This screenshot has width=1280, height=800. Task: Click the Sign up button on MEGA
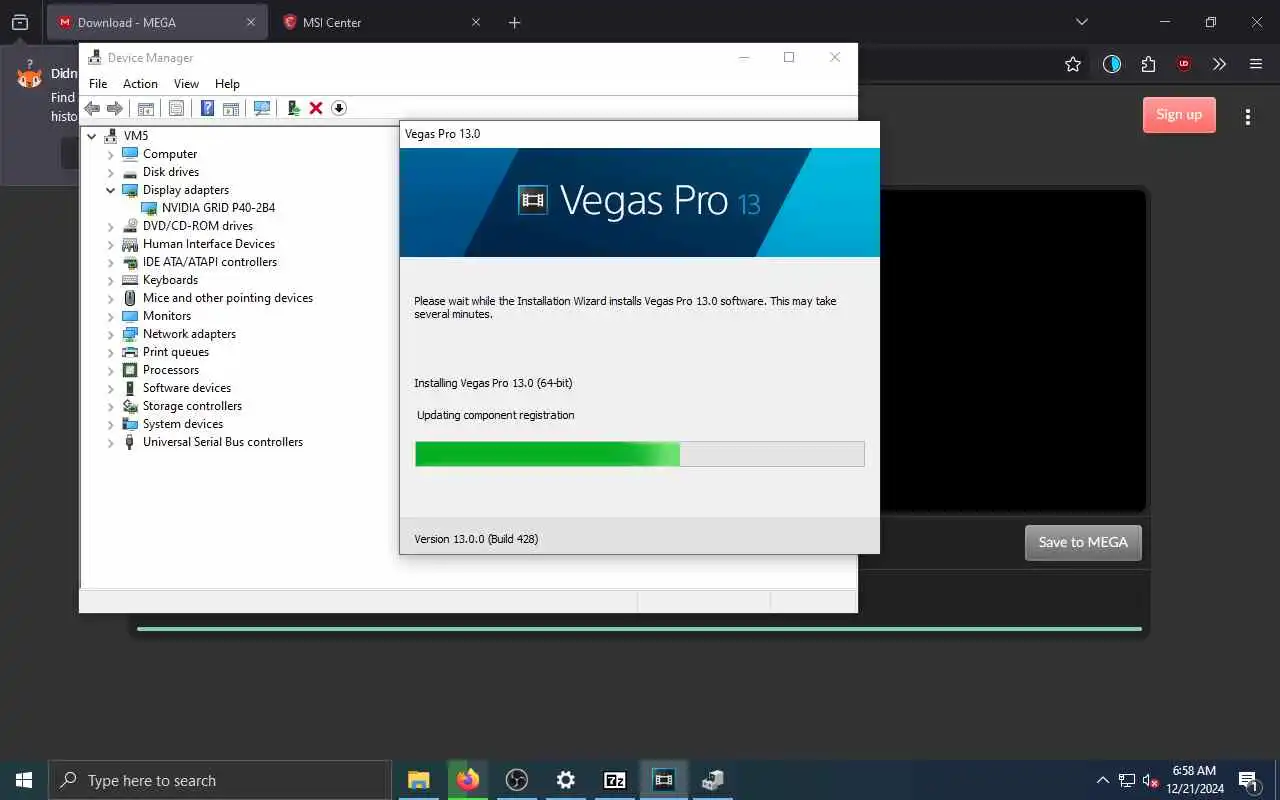pyautogui.click(x=1179, y=114)
